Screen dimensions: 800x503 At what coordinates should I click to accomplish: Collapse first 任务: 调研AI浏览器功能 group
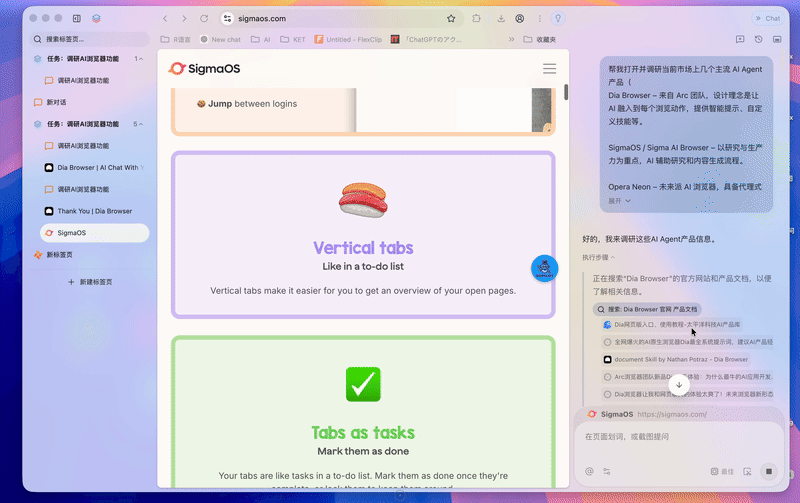click(141, 59)
